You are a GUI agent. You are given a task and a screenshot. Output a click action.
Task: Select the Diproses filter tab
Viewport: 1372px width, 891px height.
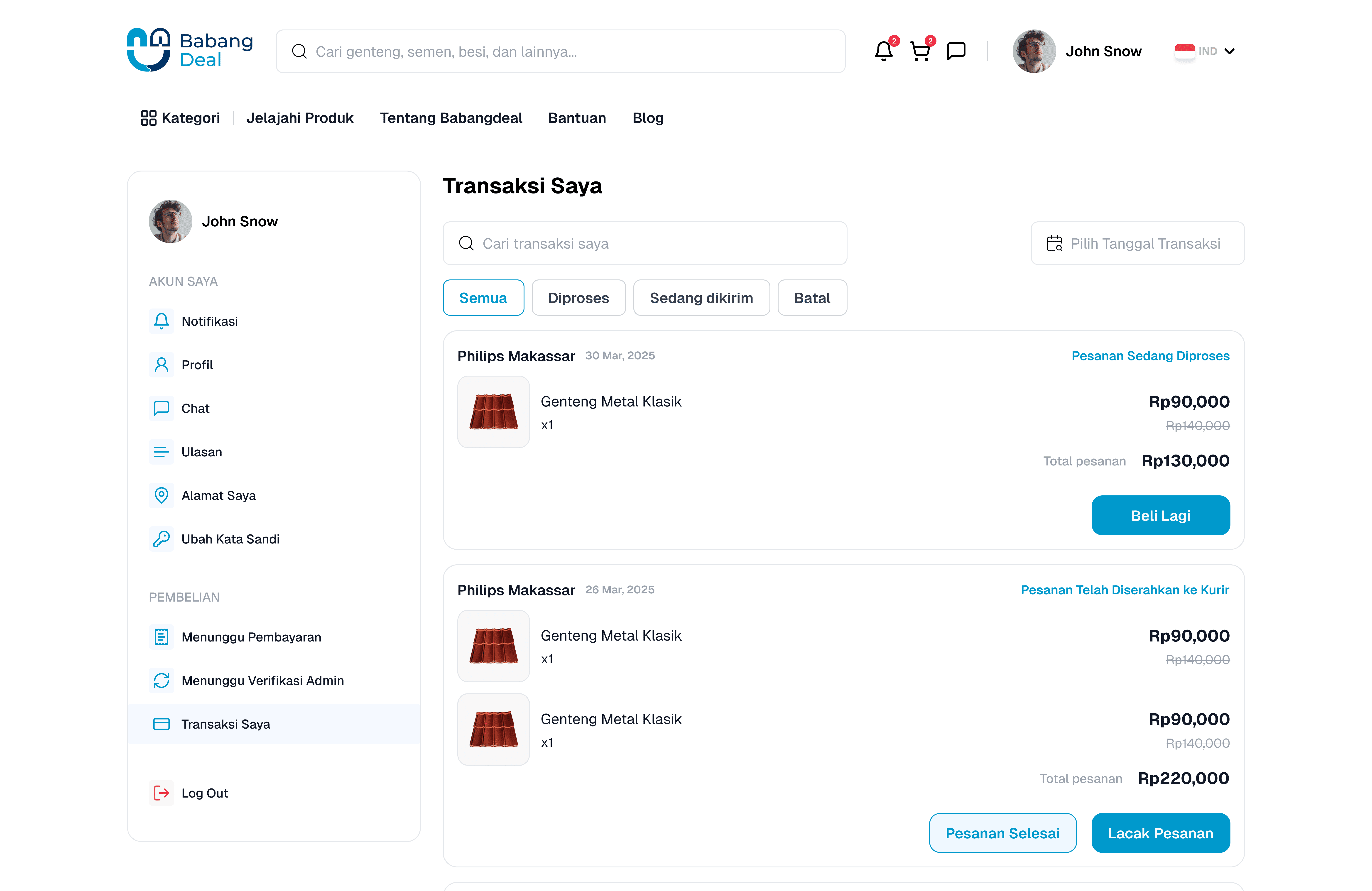pyautogui.click(x=578, y=298)
